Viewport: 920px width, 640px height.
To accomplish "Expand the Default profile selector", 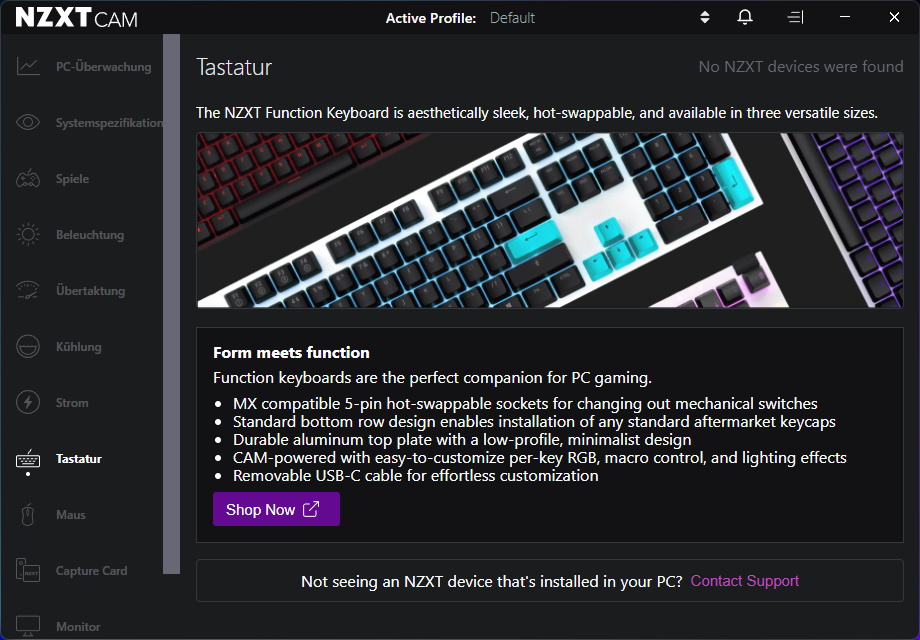I will tap(512, 17).
